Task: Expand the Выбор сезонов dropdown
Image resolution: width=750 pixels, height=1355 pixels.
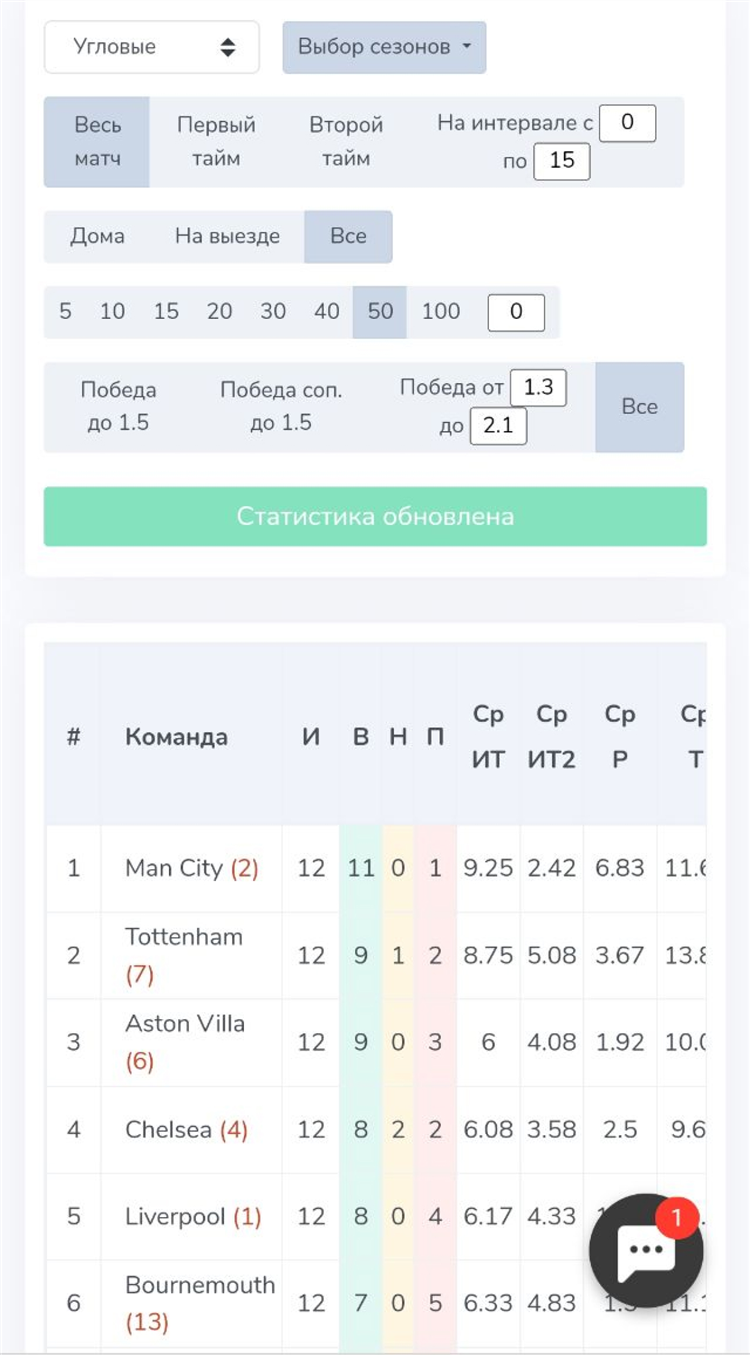Action: click(x=384, y=47)
